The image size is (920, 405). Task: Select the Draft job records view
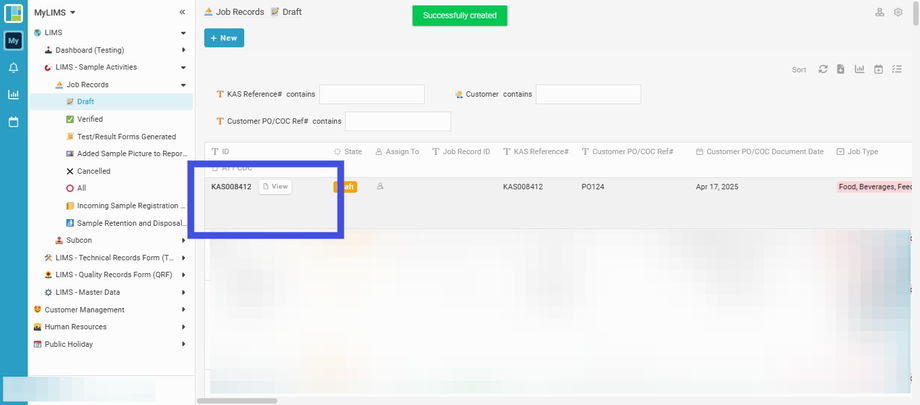pos(111,102)
